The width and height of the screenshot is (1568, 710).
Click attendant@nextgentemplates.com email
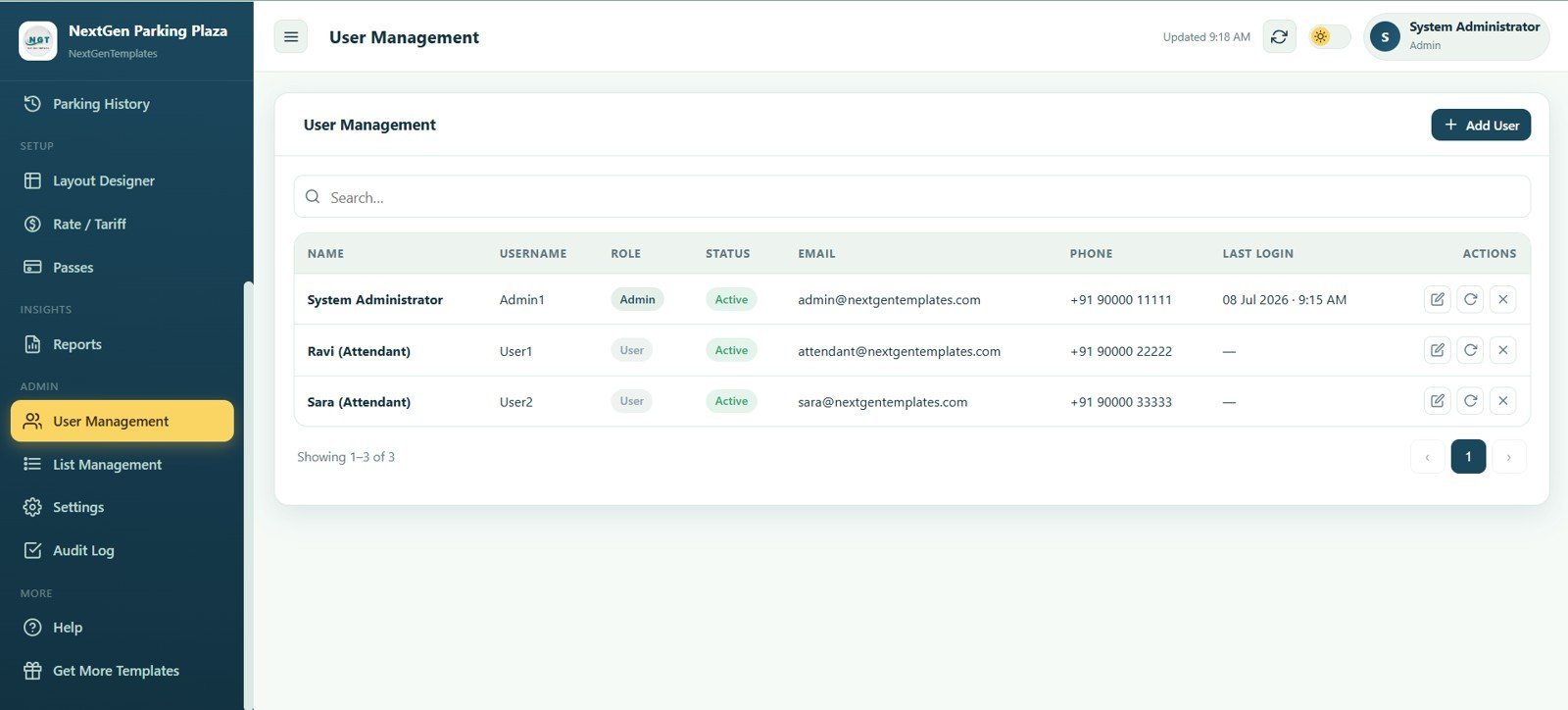coord(899,351)
